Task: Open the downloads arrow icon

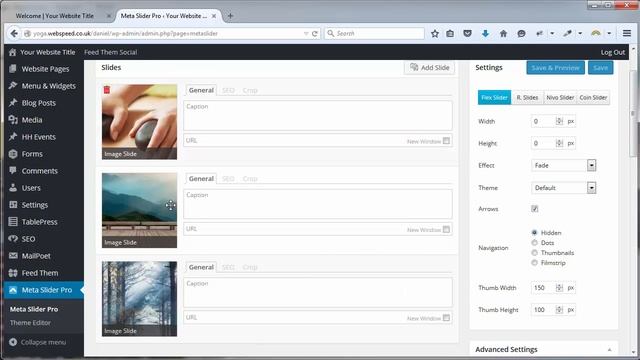Action: coord(485,33)
